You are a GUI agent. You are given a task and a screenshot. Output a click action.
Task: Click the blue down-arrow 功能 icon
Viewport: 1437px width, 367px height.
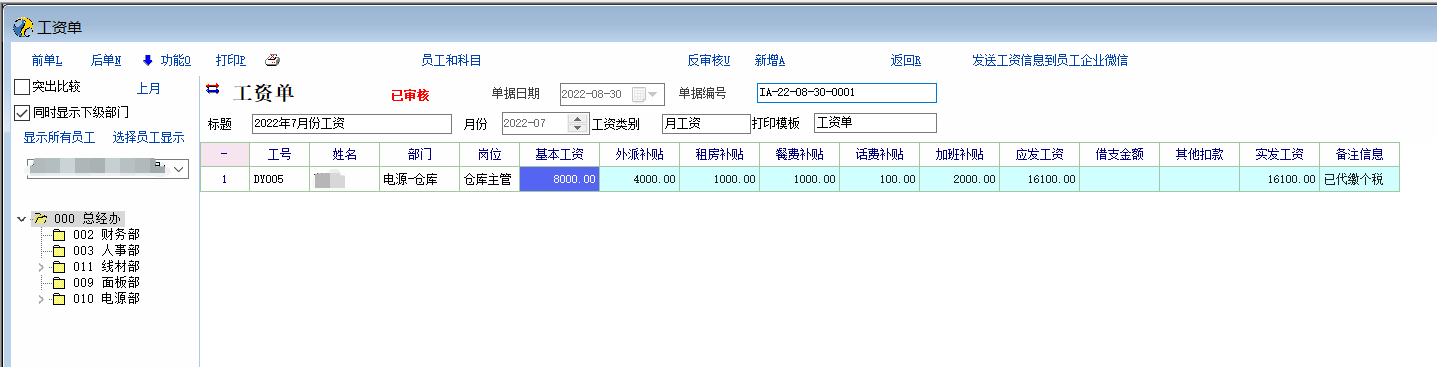[147, 60]
